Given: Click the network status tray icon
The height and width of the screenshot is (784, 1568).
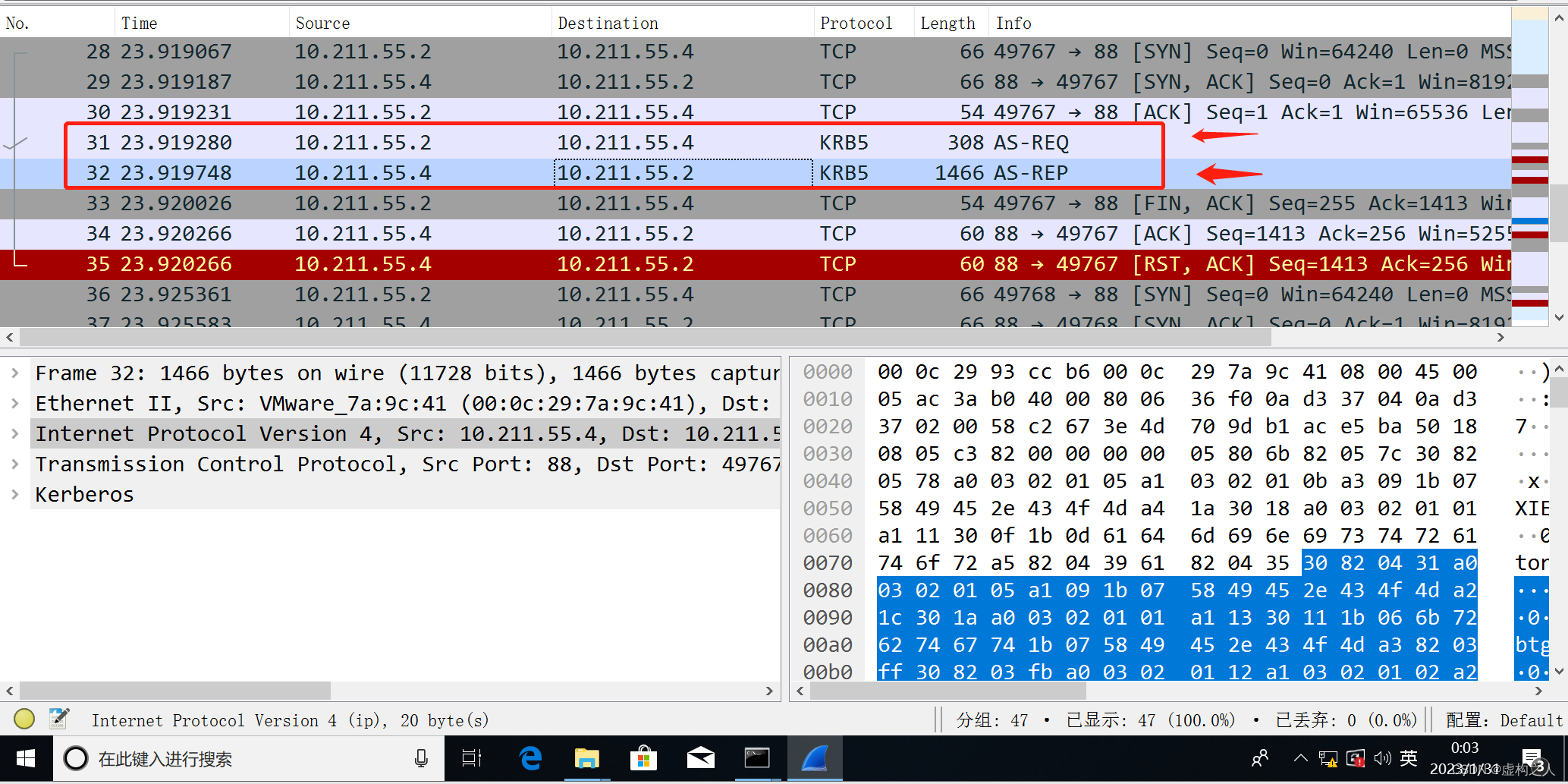Looking at the screenshot, I should pos(1328,758).
